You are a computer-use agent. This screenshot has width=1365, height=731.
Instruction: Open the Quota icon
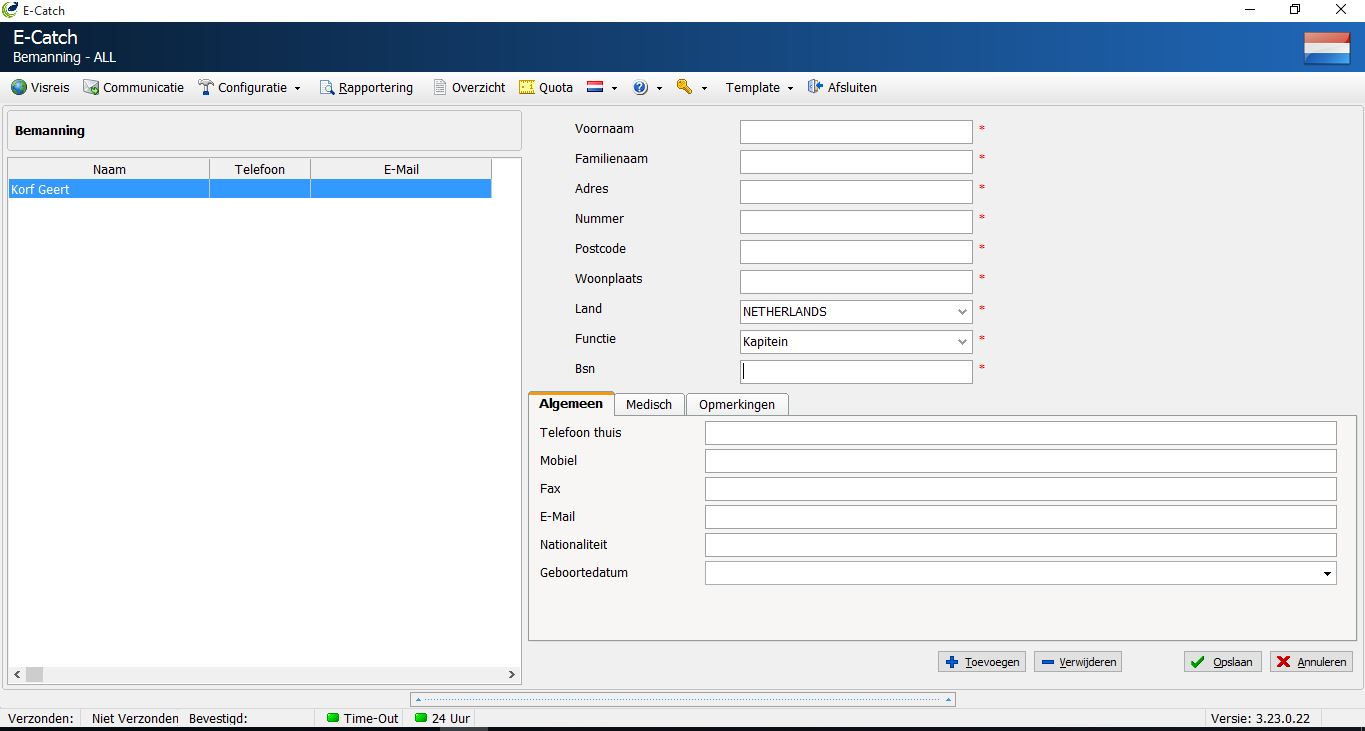527,88
